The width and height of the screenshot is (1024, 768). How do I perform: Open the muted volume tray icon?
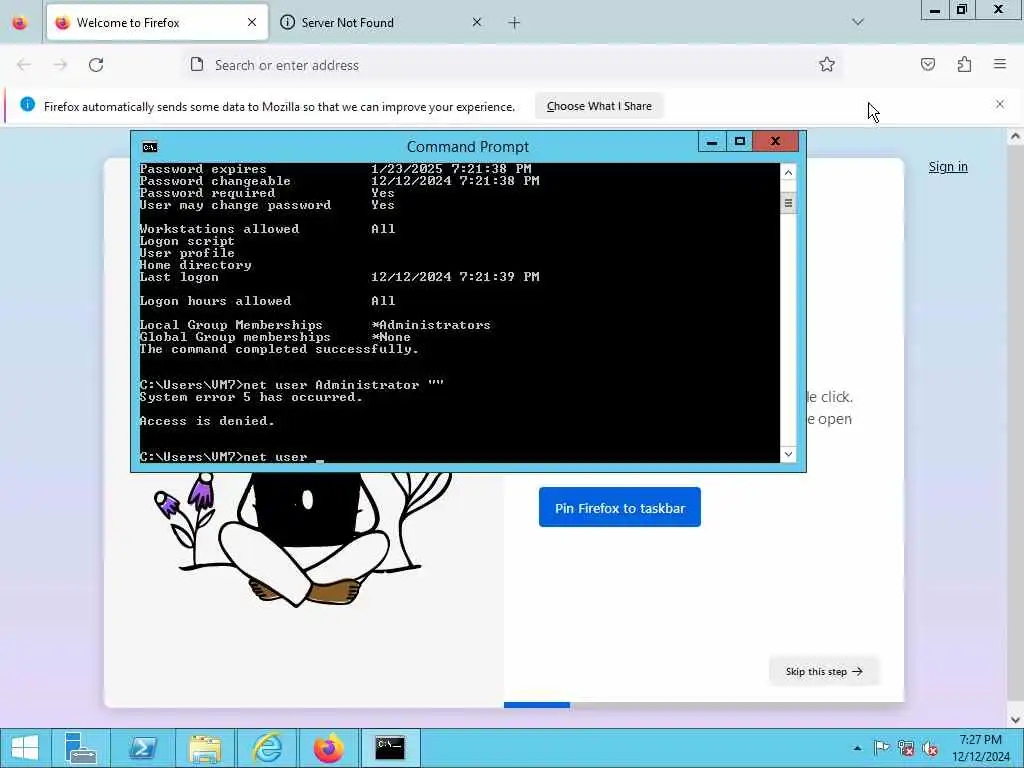click(931, 748)
